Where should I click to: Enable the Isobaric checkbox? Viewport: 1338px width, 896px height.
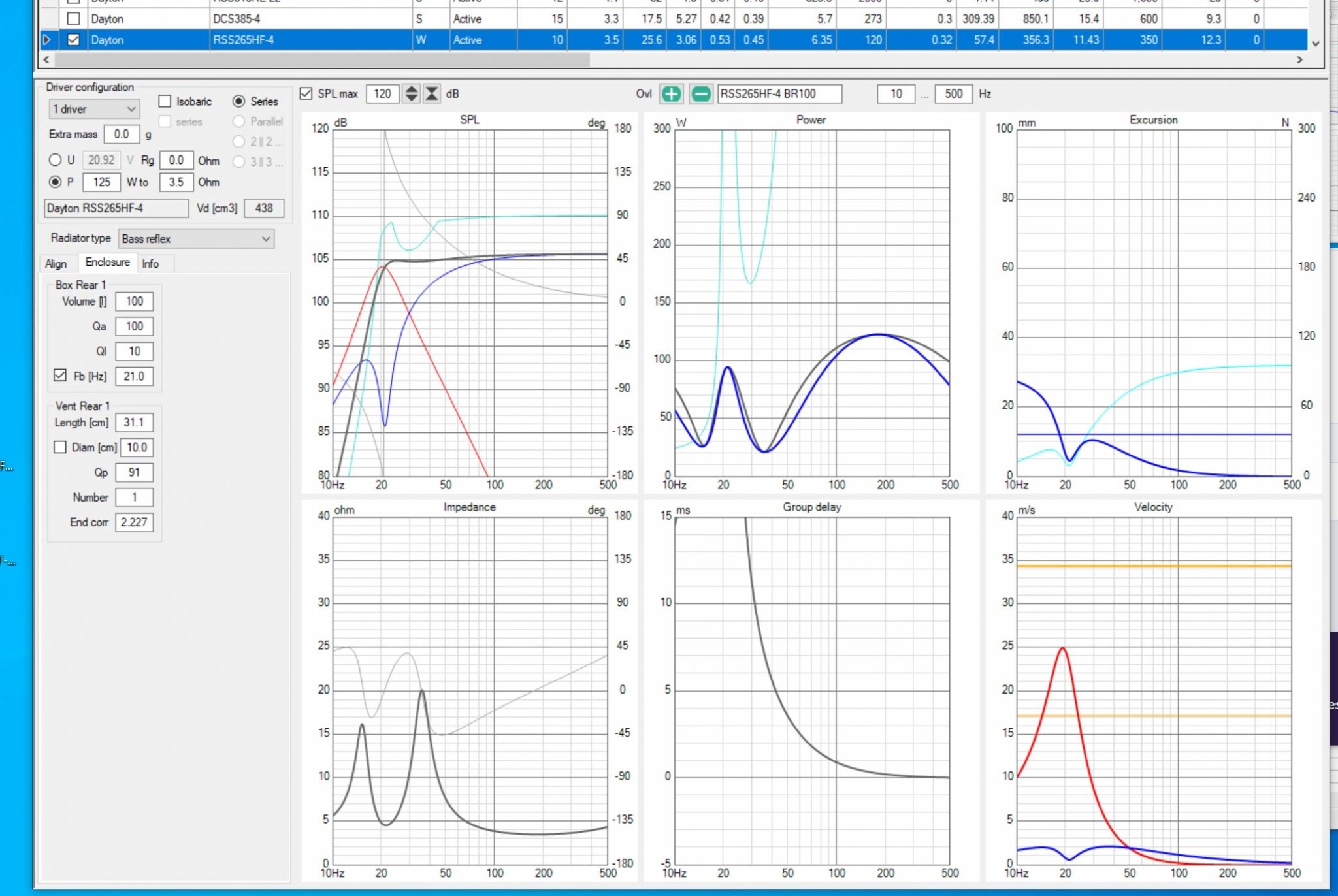165,101
